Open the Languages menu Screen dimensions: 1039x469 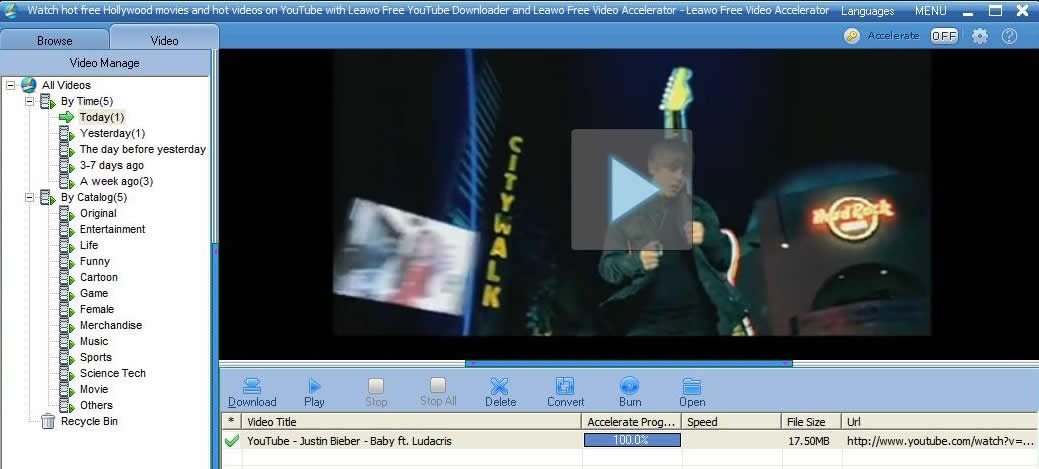(x=867, y=11)
